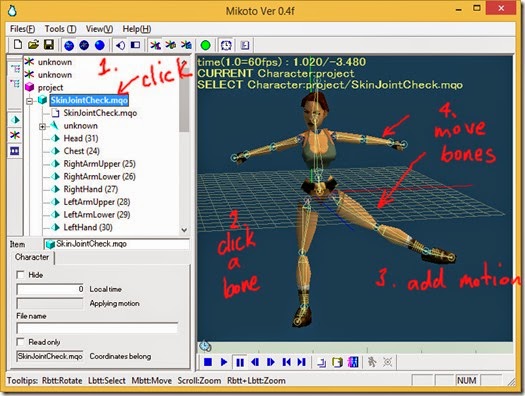The height and width of the screenshot is (396, 525).
Task: Open the Tools menu
Action: 60,29
